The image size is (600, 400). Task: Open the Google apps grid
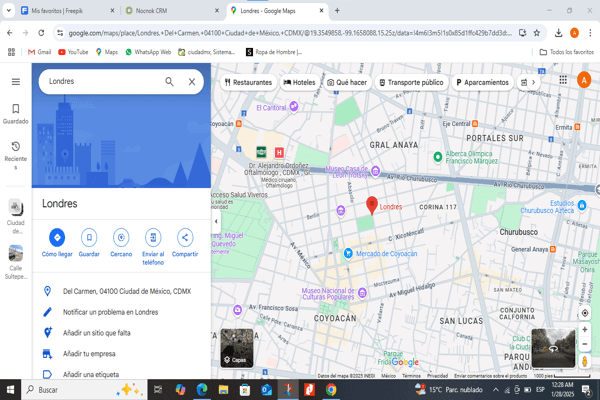563,80
